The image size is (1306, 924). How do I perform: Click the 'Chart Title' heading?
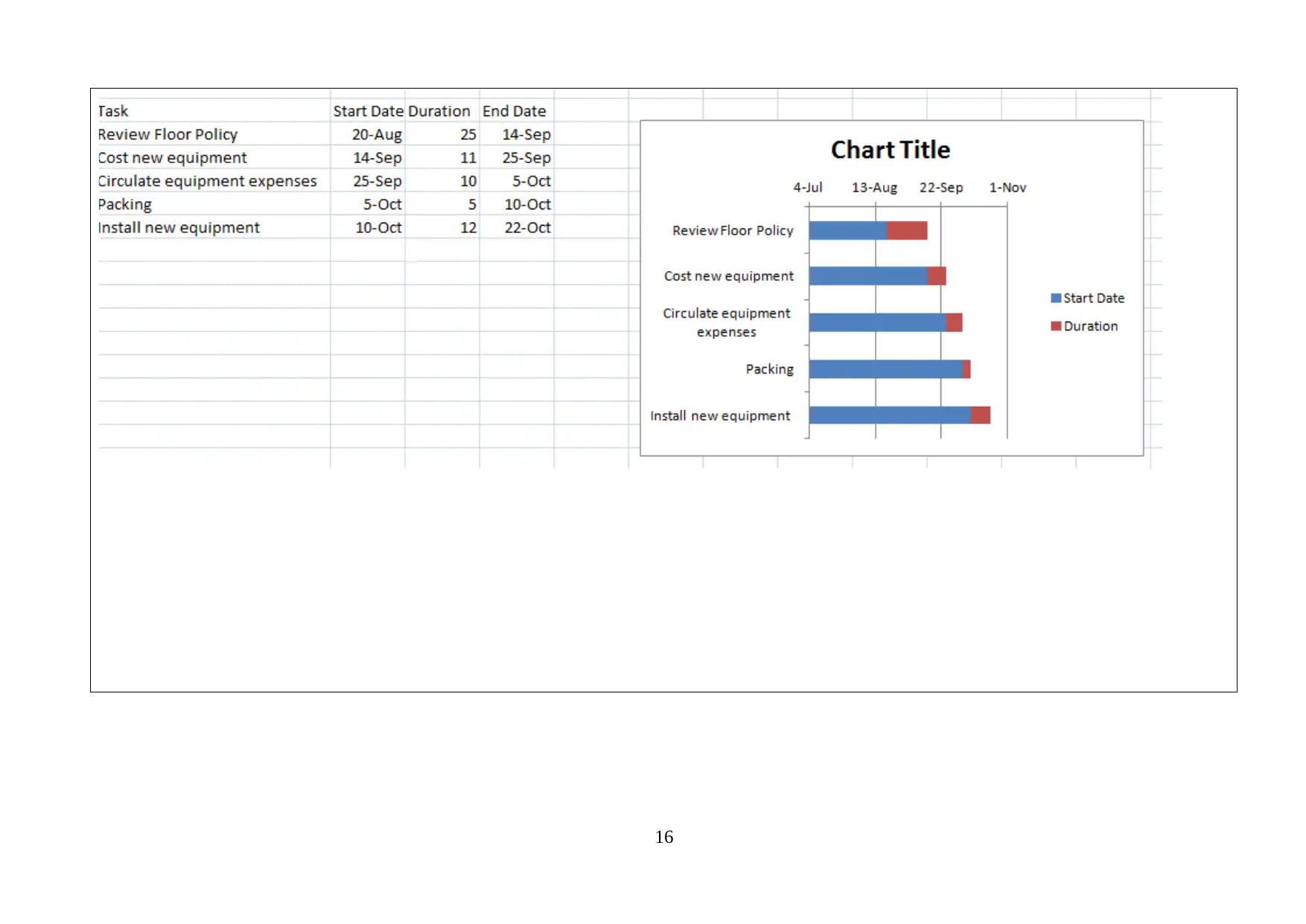(891, 150)
